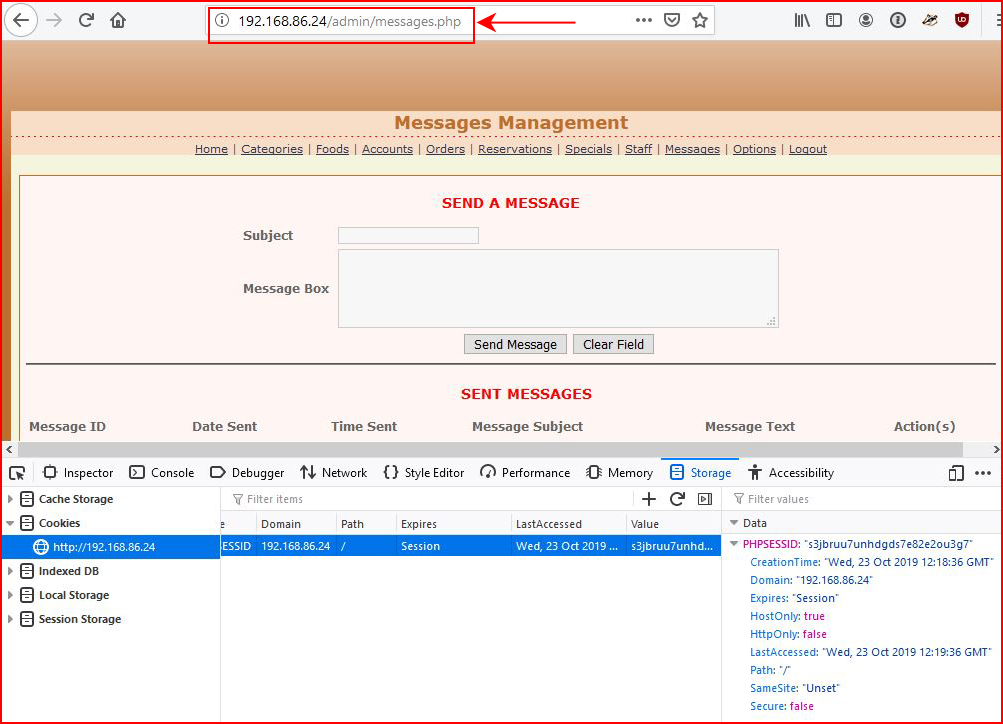Activate the element picker in devtools
Screen dimensions: 1003x724
coord(17,473)
